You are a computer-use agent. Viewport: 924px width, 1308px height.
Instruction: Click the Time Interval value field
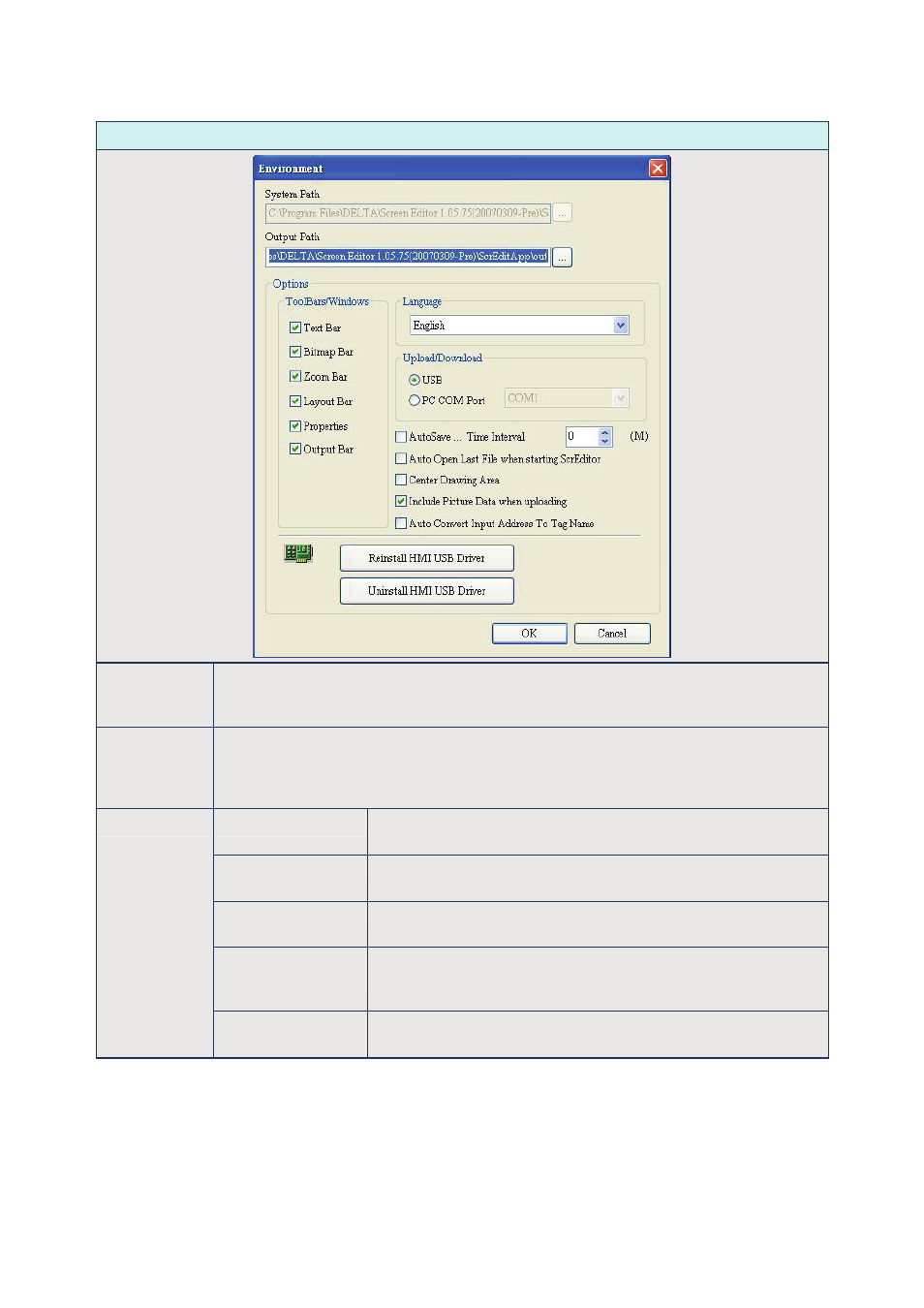[x=581, y=437]
